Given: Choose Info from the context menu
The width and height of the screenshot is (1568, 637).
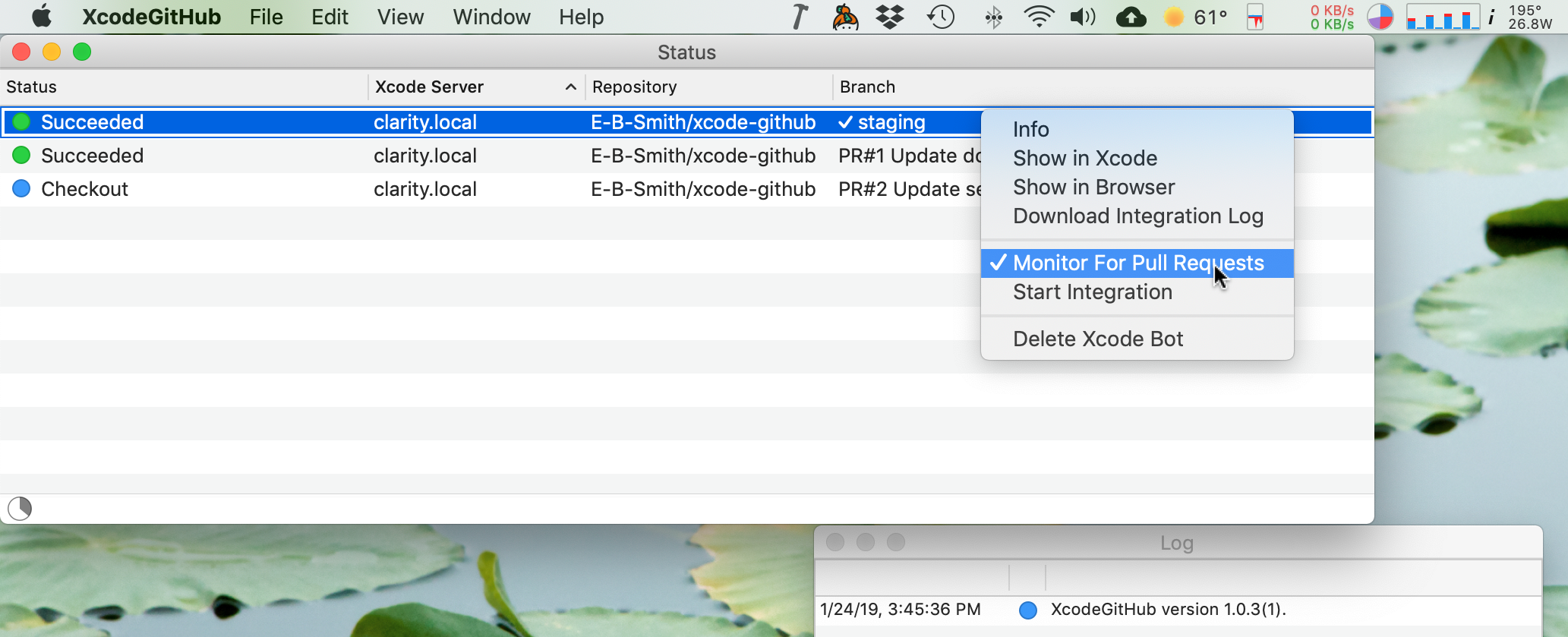Looking at the screenshot, I should point(1137,129).
